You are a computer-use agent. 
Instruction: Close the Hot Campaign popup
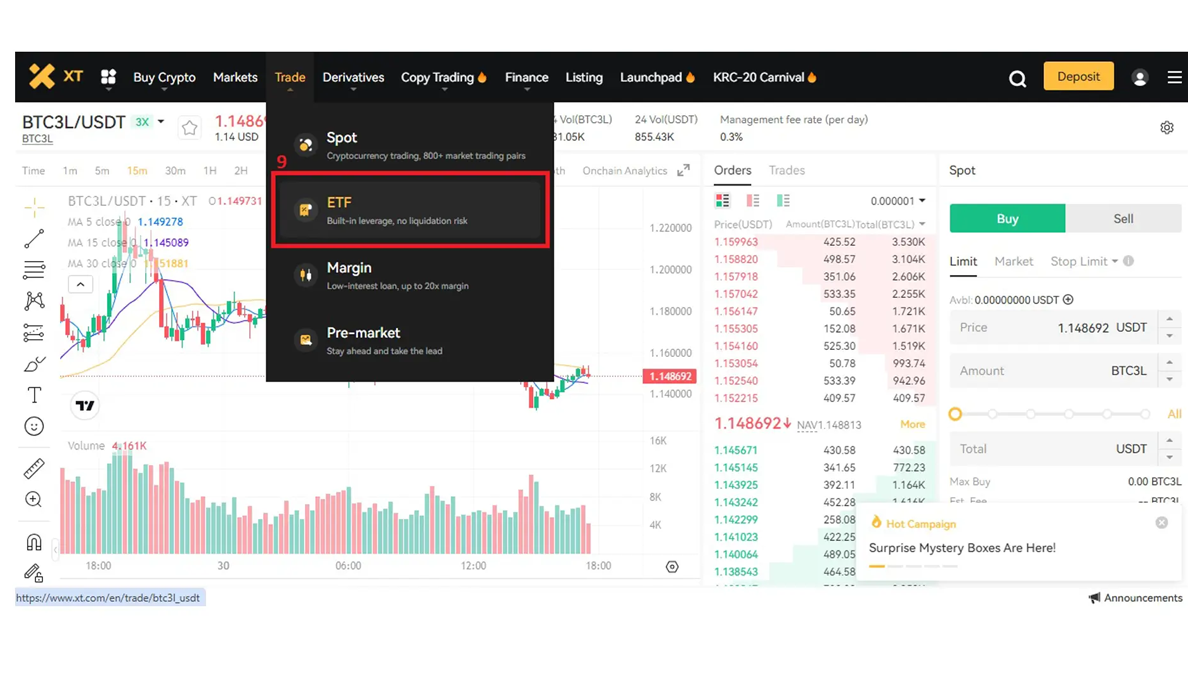click(1161, 523)
